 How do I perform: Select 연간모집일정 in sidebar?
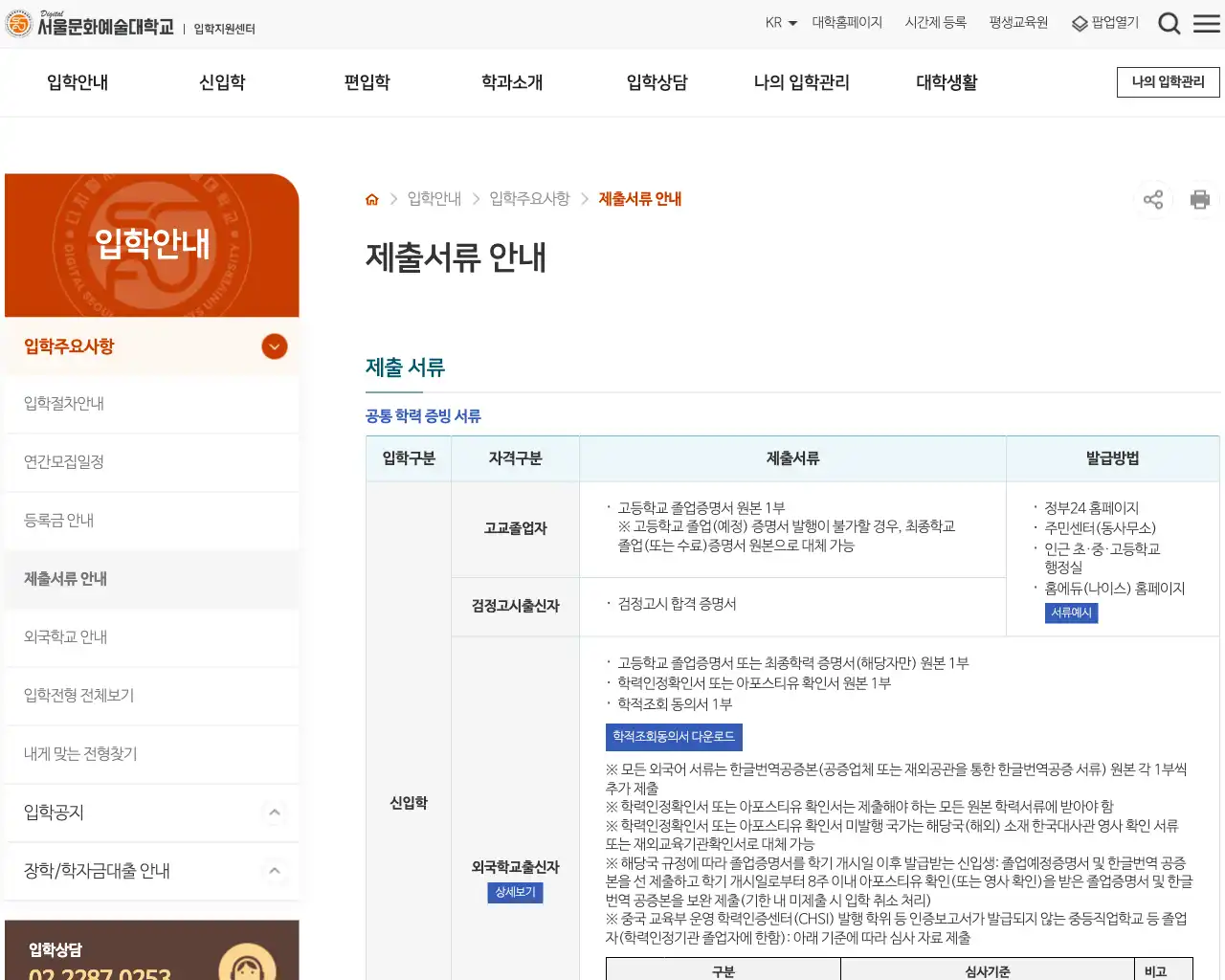(151, 462)
